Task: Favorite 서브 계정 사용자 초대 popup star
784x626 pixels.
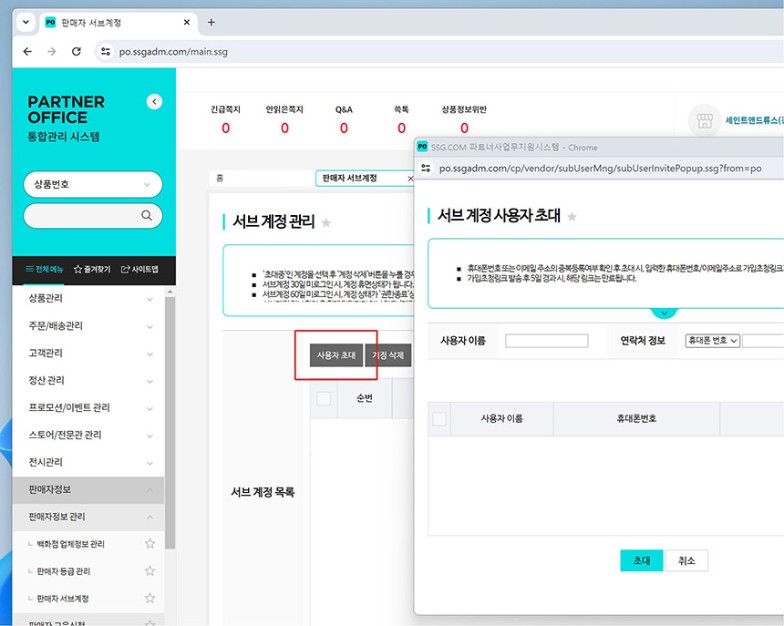Action: pos(572,216)
